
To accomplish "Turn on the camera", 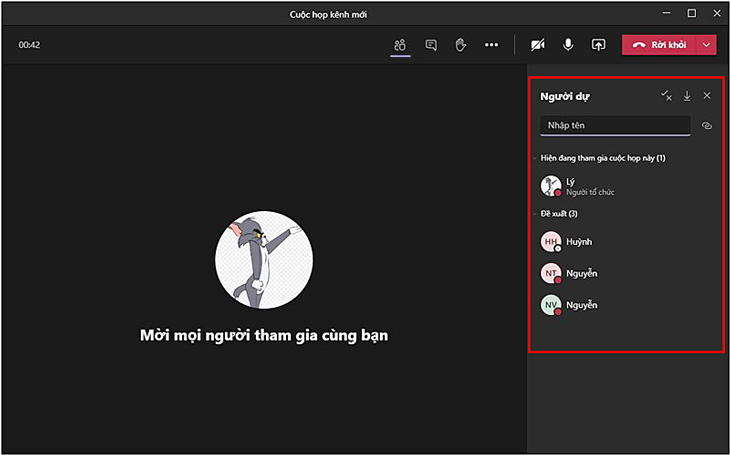I will (538, 45).
